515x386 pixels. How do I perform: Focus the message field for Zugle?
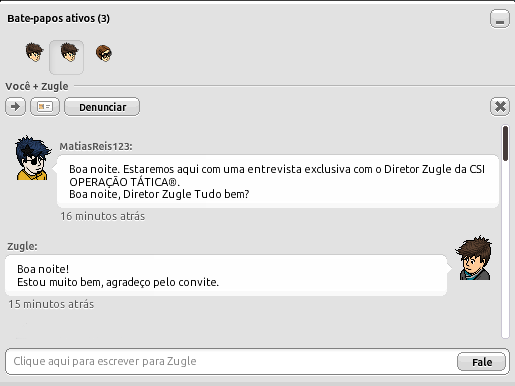(231, 361)
